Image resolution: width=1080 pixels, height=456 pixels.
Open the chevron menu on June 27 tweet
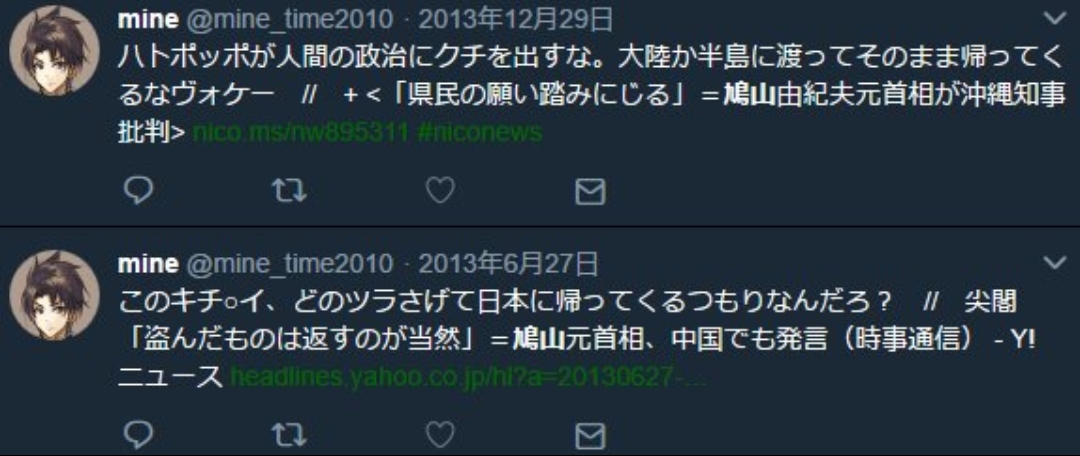coord(1054,262)
